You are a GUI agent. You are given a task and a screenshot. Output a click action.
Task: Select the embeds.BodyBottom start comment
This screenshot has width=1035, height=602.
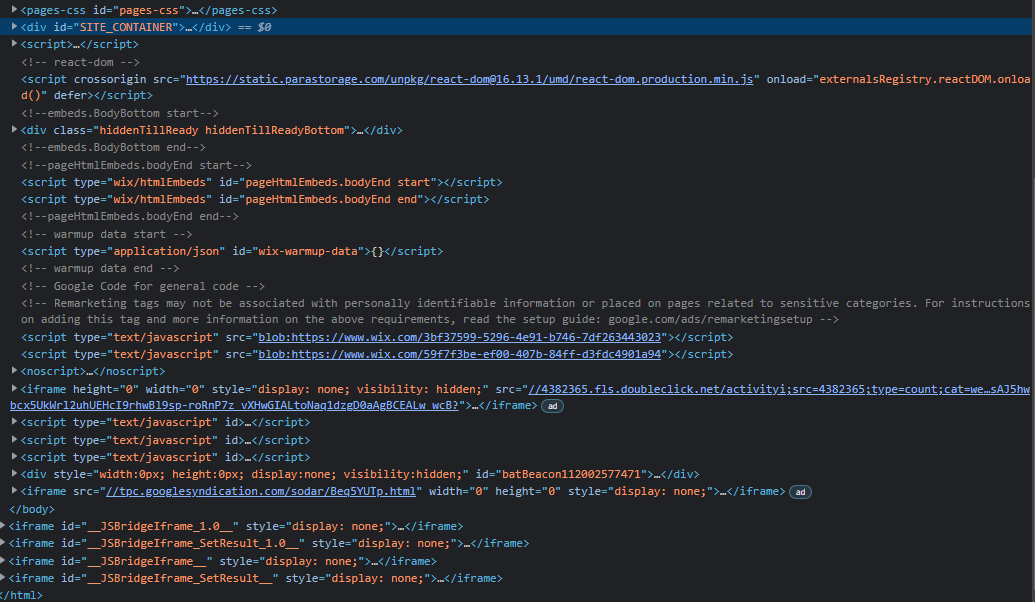[x=119, y=114]
